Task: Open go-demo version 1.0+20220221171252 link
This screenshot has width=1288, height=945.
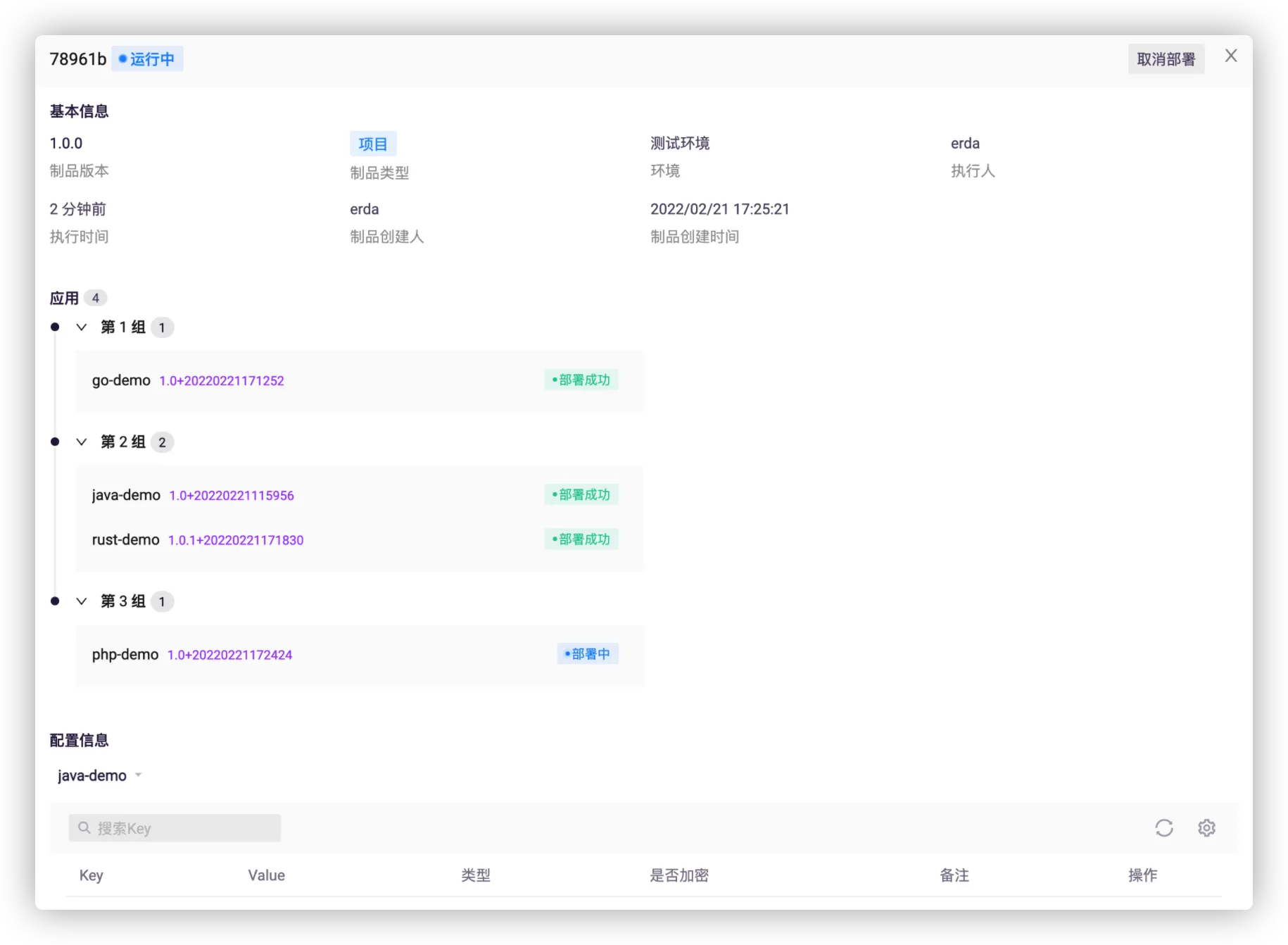Action: (222, 381)
